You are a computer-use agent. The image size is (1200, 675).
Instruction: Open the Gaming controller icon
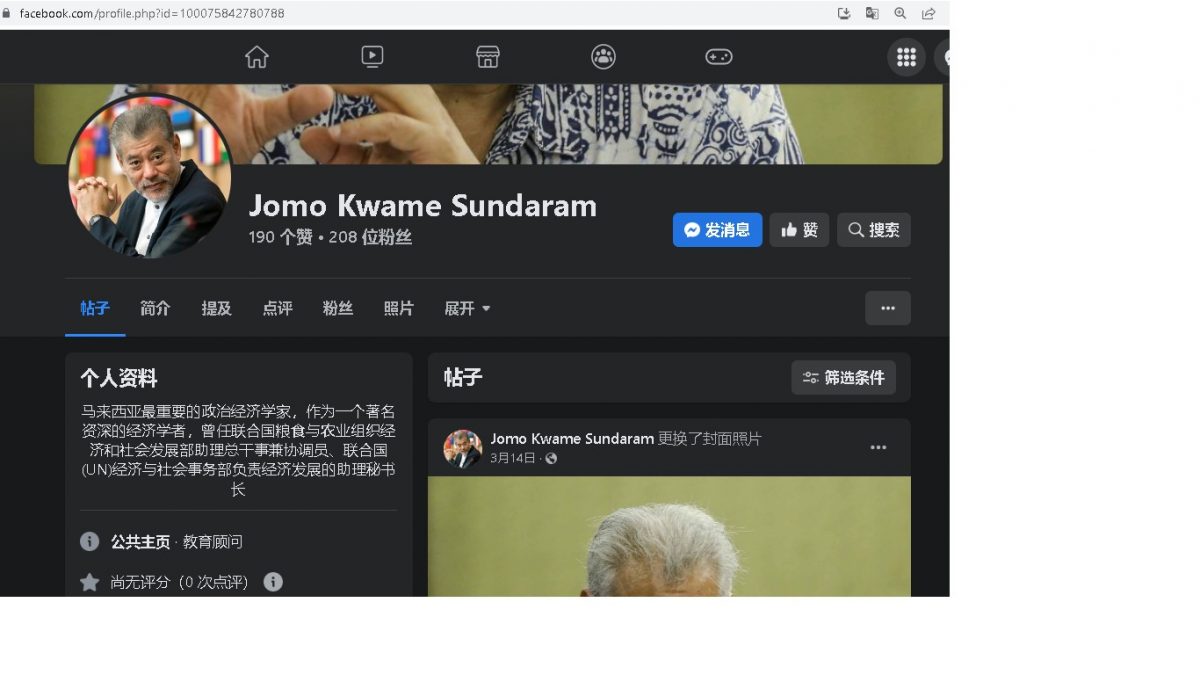(719, 57)
